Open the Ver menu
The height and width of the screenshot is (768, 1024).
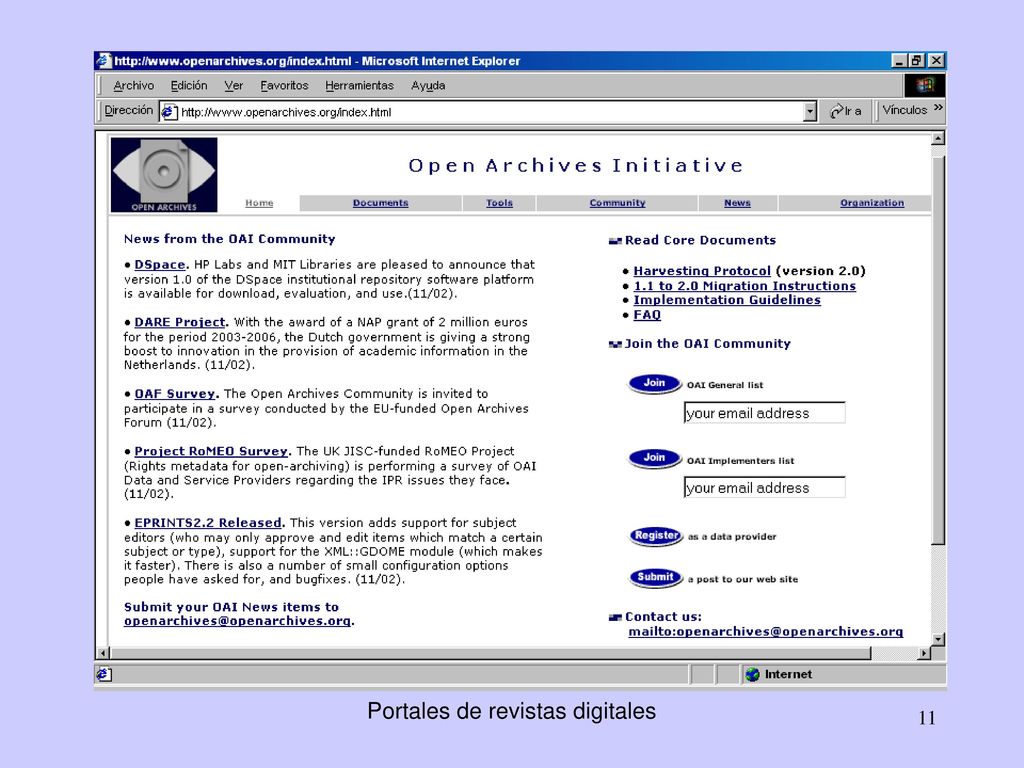(233, 86)
